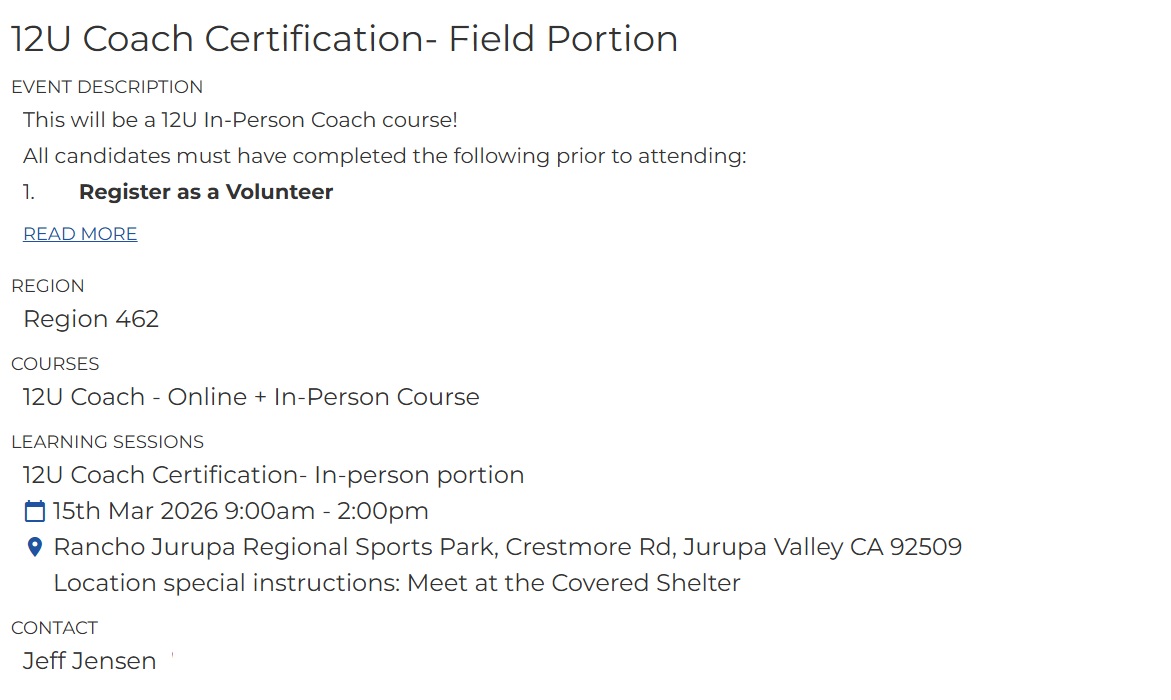Screen dimensions: 1171x700
Task: Open the READ MORE link
Action: point(80,234)
